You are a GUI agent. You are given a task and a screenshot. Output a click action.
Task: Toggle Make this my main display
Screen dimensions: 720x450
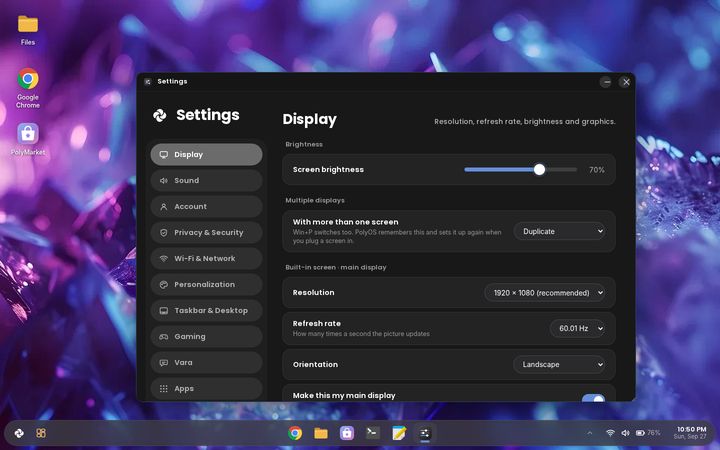click(593, 398)
